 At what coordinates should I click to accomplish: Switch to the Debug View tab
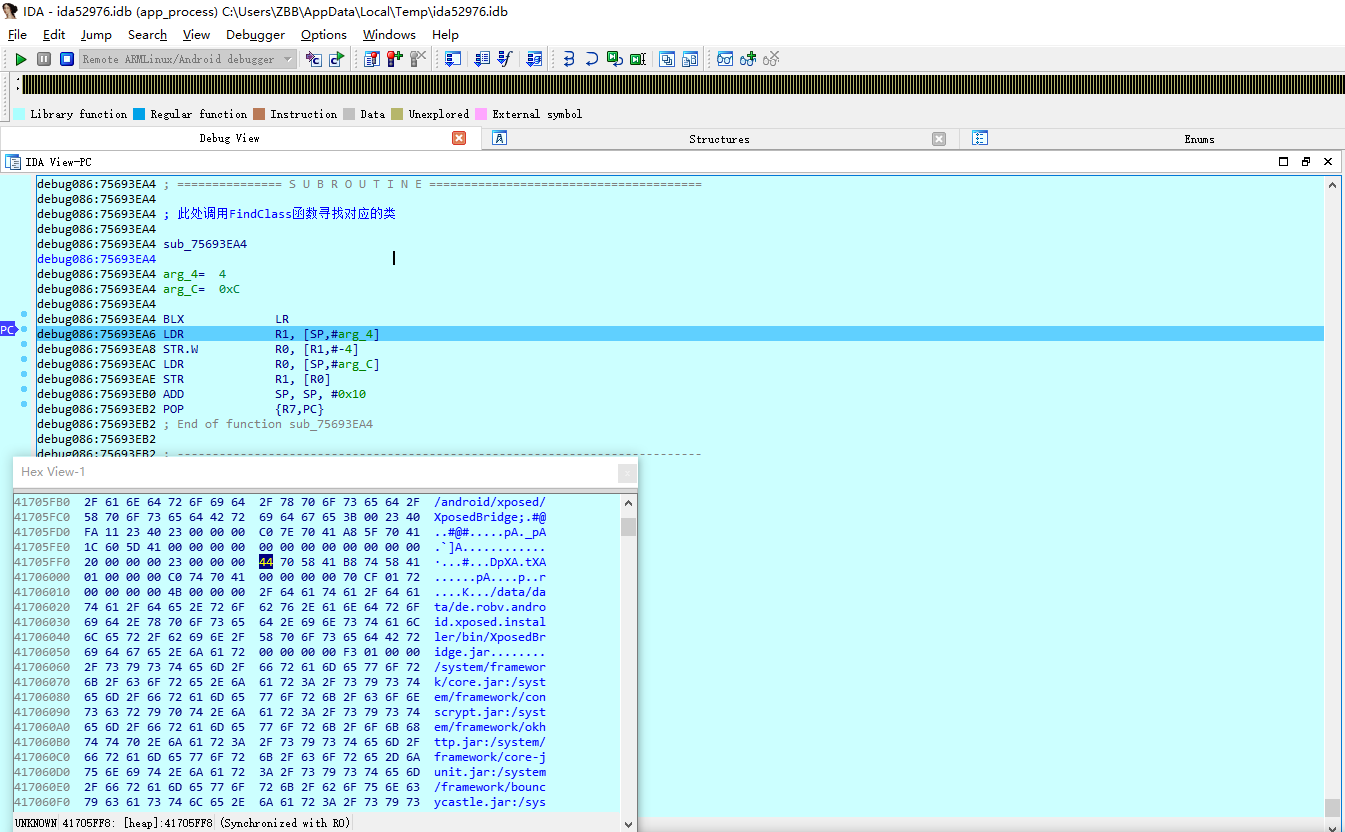point(229,139)
